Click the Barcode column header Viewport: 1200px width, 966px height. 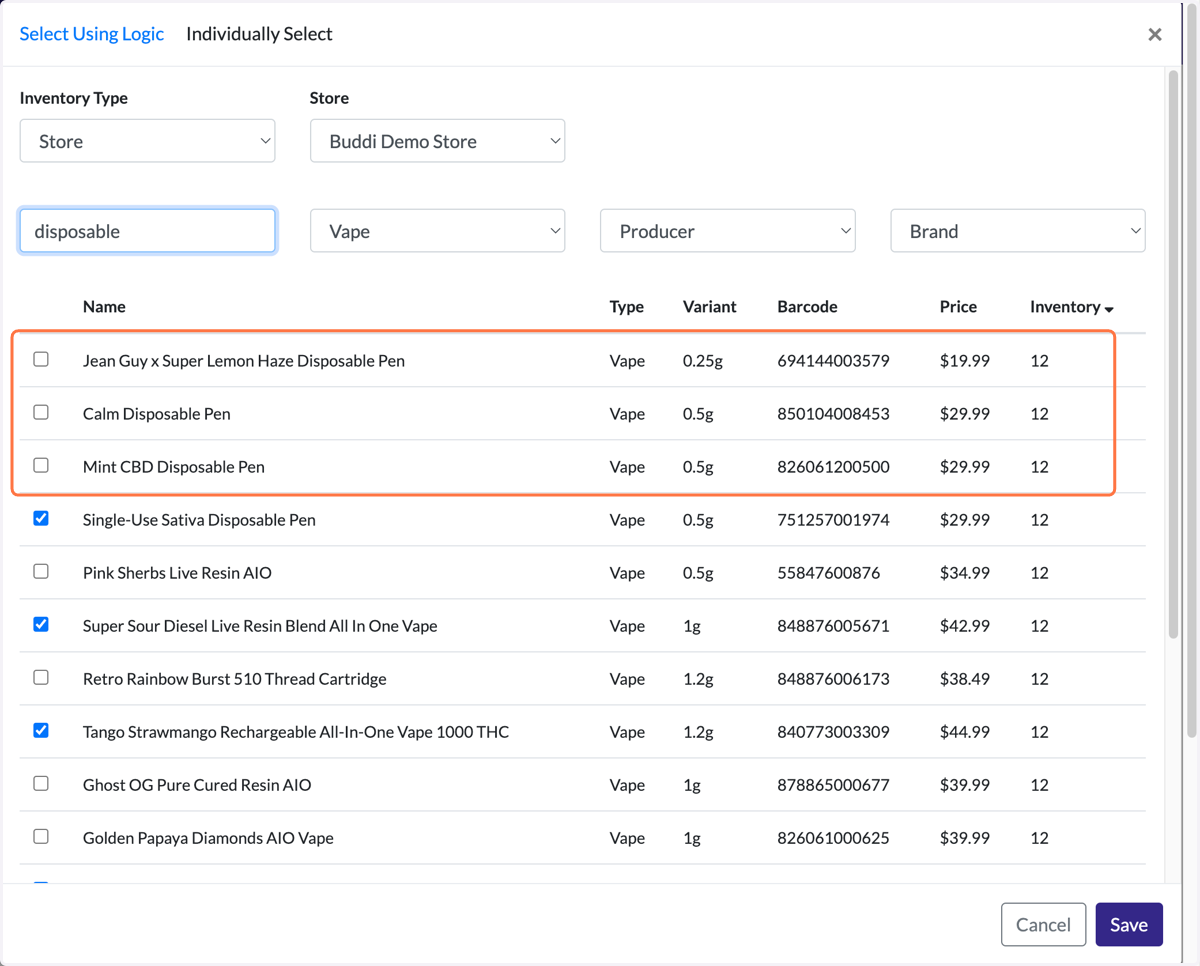807,307
